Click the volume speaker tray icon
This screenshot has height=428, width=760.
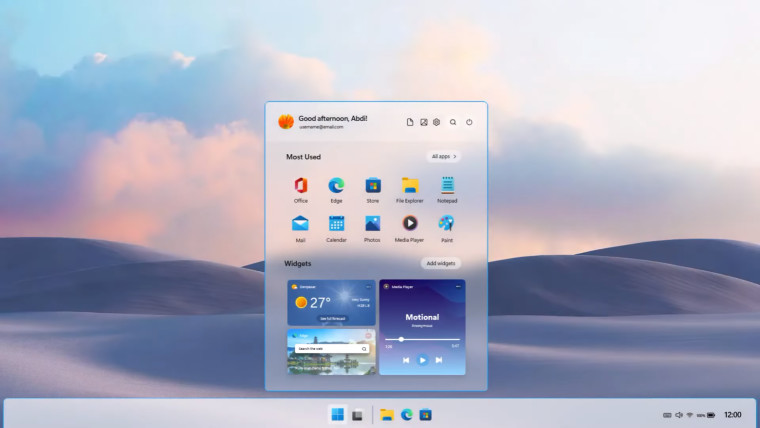[x=679, y=415]
